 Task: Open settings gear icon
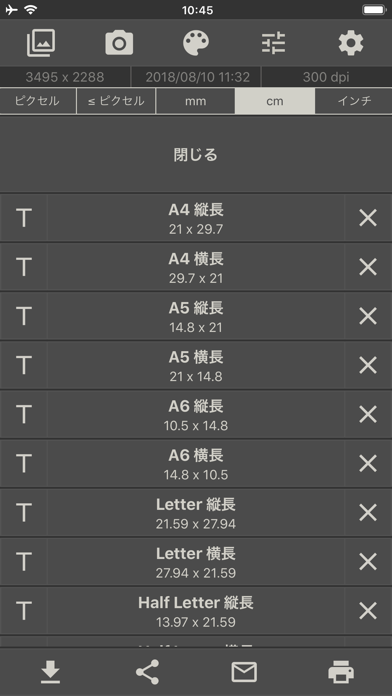click(351, 43)
